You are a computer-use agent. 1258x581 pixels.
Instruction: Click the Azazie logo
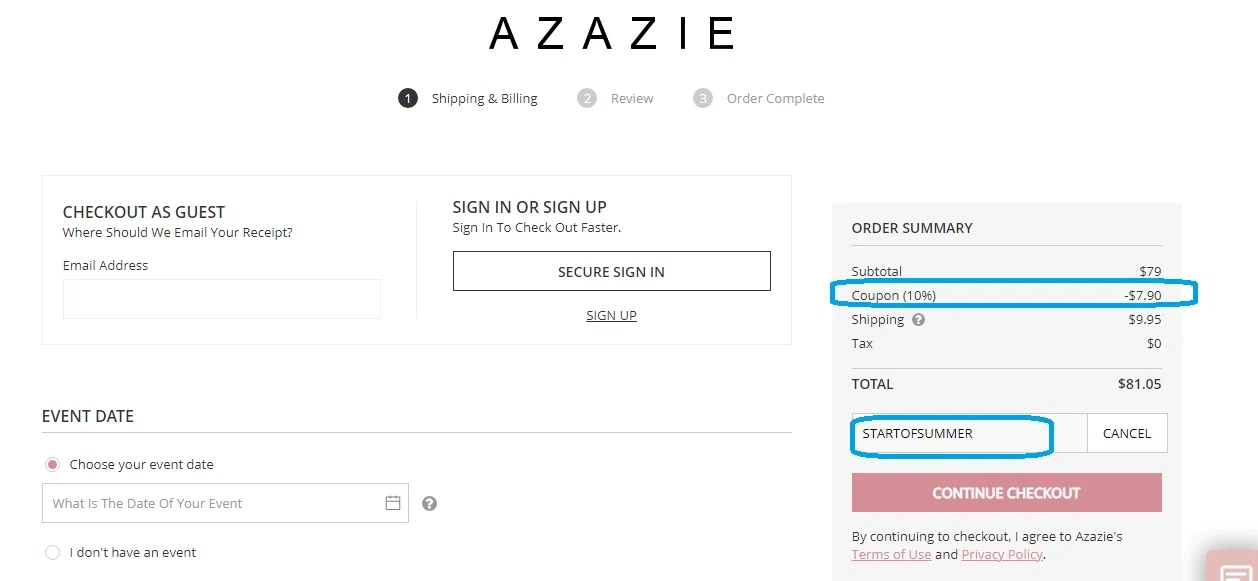tap(612, 34)
